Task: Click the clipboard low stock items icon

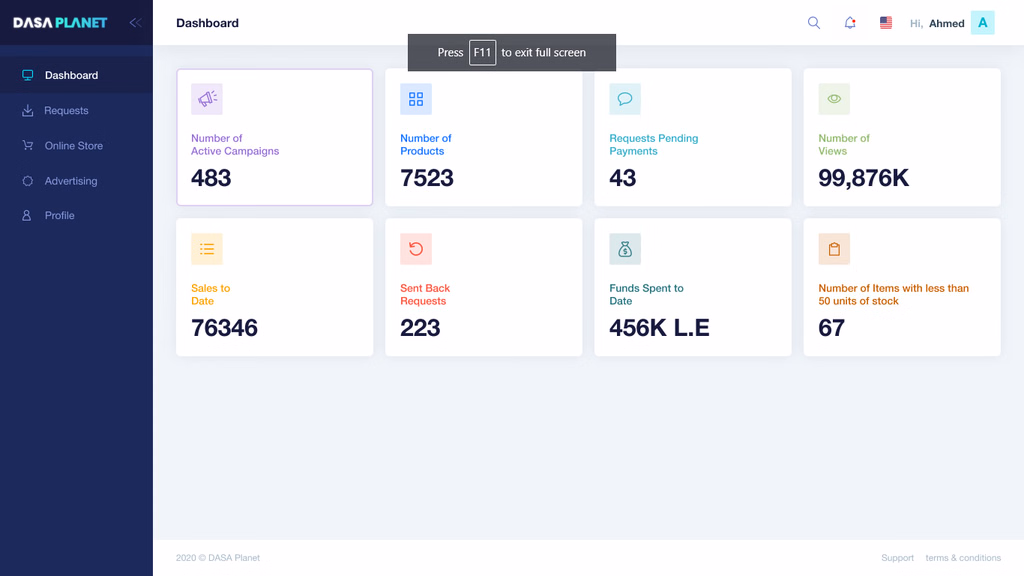Action: coord(834,249)
